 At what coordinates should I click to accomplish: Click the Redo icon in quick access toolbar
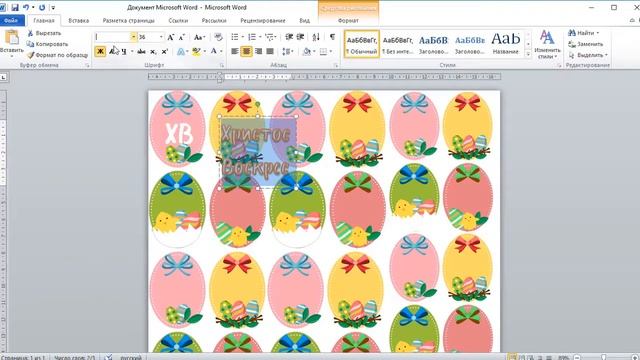click(42, 7)
